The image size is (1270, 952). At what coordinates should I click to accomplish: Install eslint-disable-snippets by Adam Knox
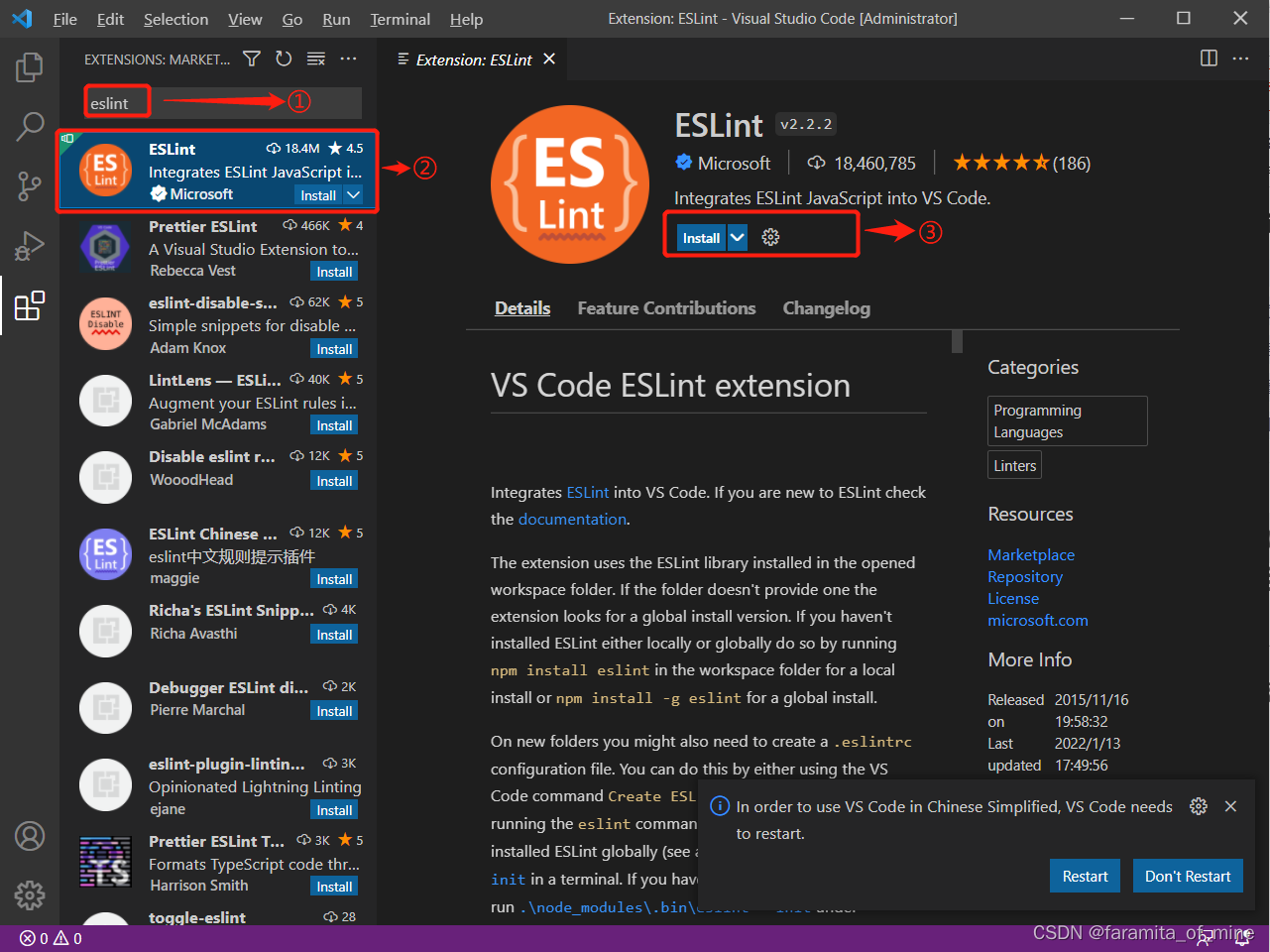(334, 349)
